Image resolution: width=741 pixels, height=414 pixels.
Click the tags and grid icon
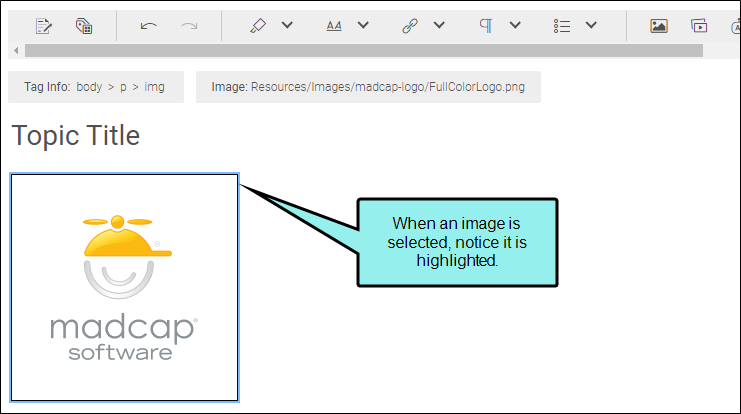point(84,26)
